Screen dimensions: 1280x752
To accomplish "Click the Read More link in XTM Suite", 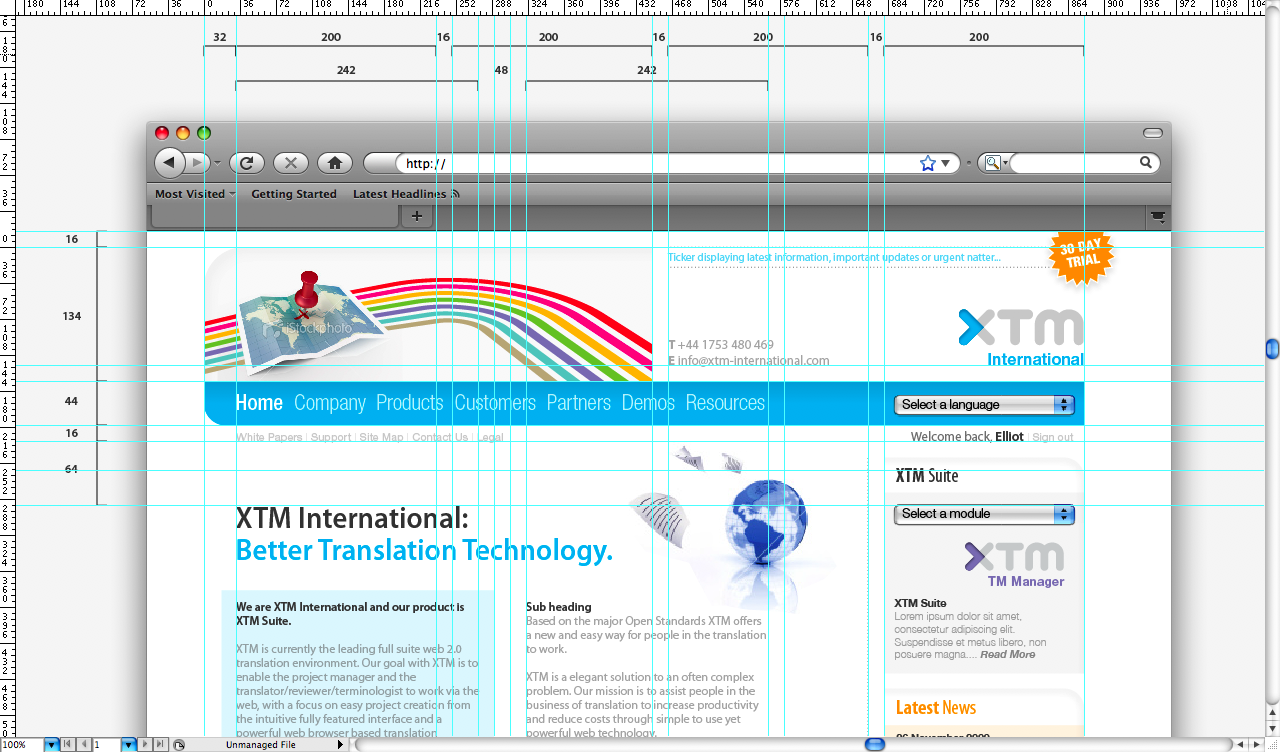I will (1008, 654).
